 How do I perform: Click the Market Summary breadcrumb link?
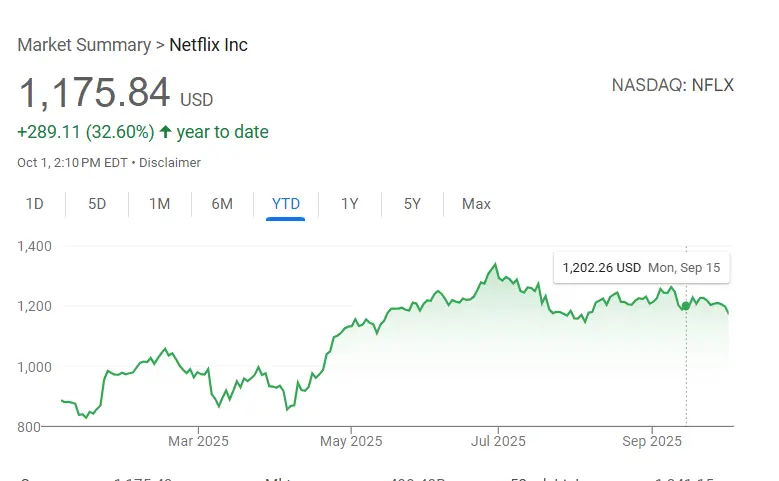(x=82, y=45)
